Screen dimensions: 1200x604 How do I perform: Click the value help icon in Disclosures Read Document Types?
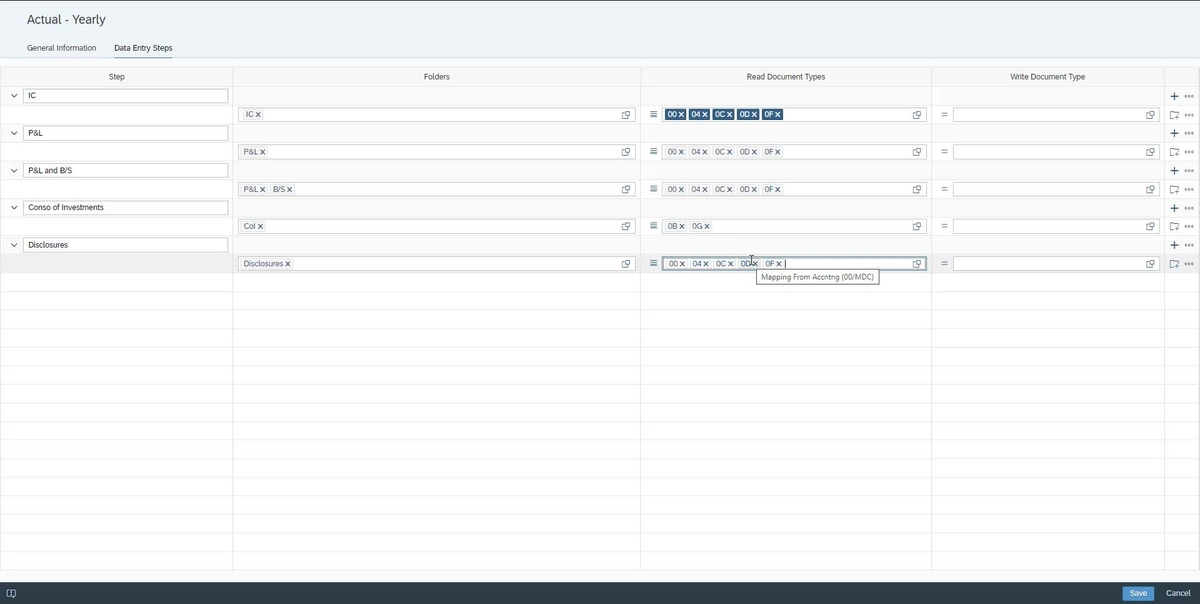tap(916, 263)
